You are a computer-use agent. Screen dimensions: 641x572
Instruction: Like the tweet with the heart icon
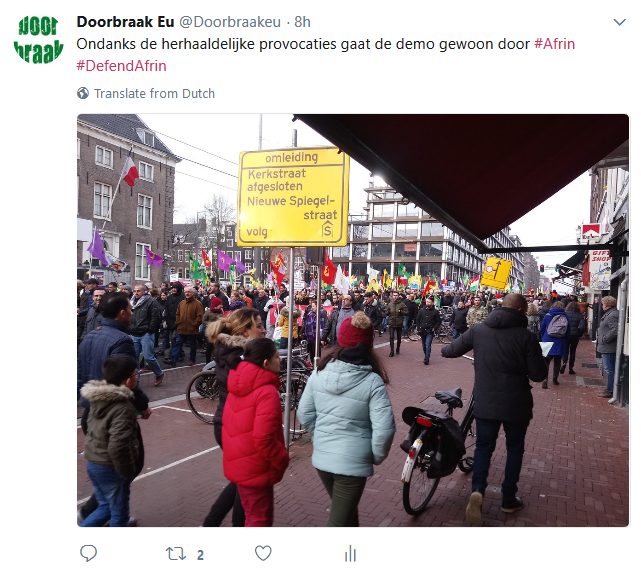[x=263, y=553]
